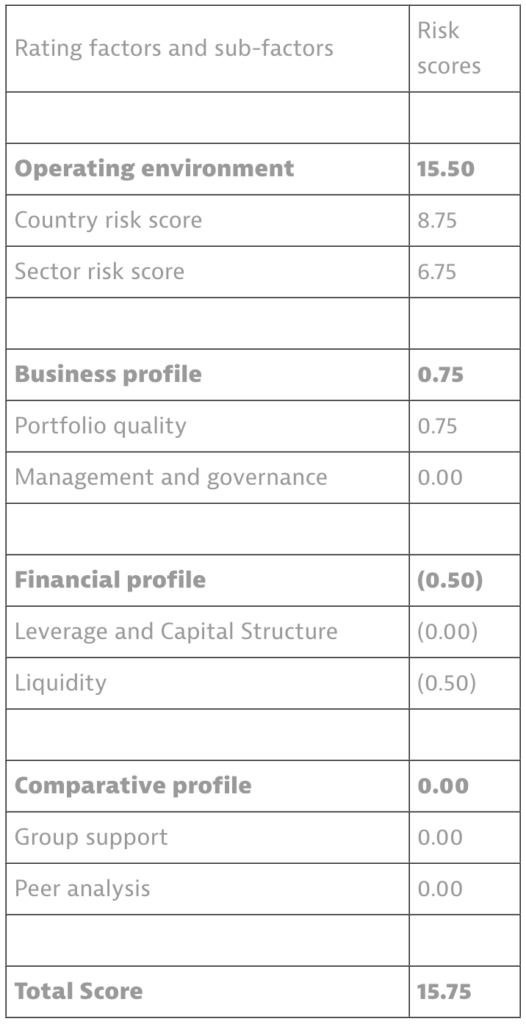
Task: Click the bold (0.50) financial profile score
Action: pos(450,581)
